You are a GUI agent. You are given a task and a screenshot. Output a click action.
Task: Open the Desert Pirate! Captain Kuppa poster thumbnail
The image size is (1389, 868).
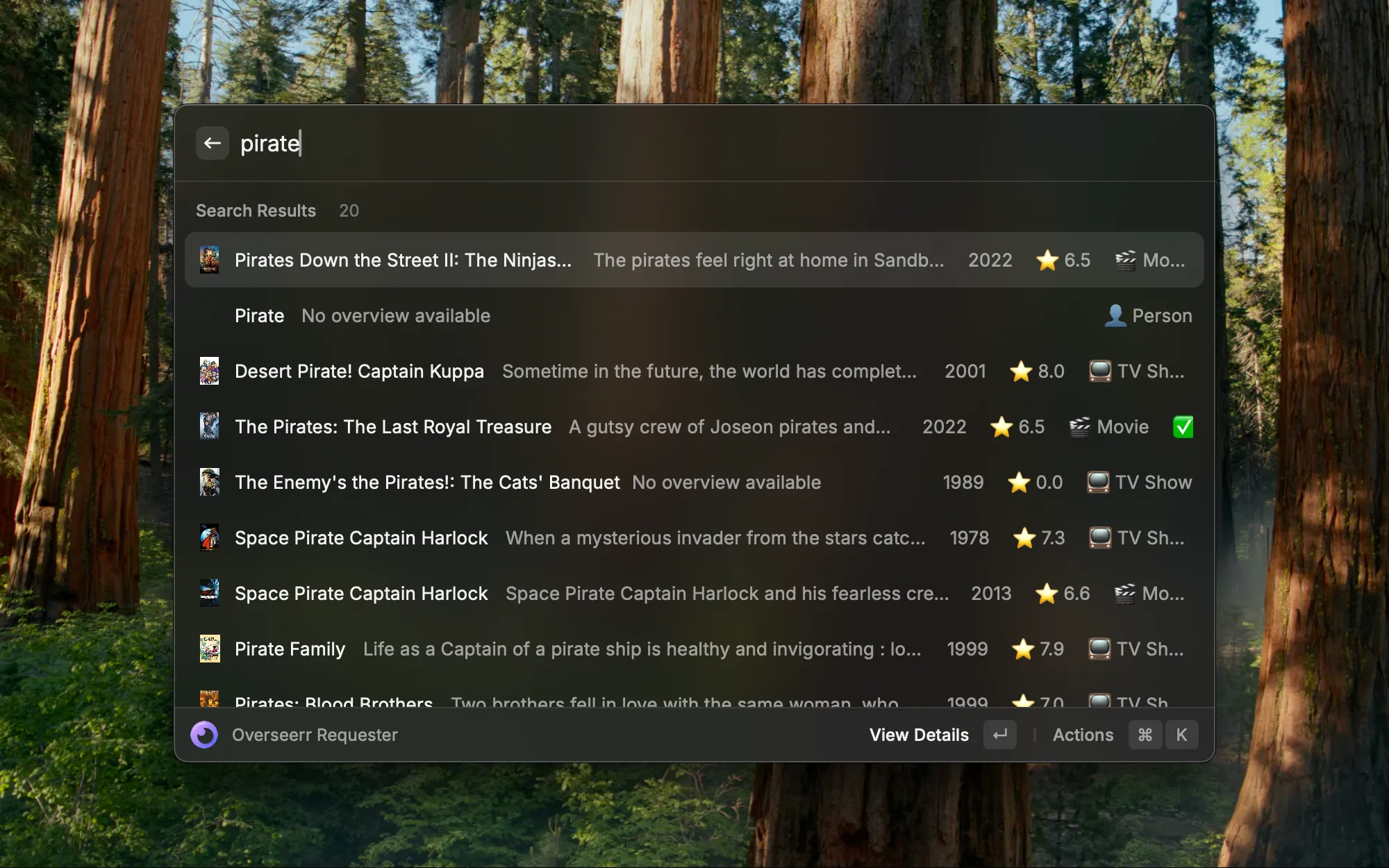209,371
